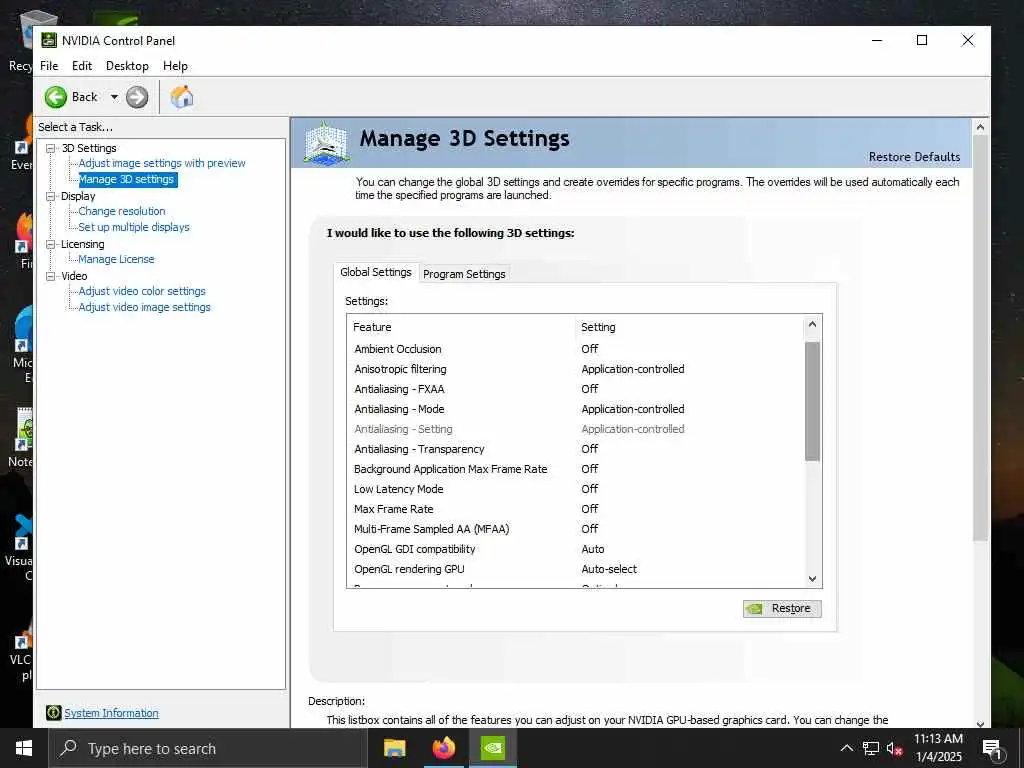The width and height of the screenshot is (1024, 768).
Task: Open the Home icon in toolbar
Action: coord(182,97)
